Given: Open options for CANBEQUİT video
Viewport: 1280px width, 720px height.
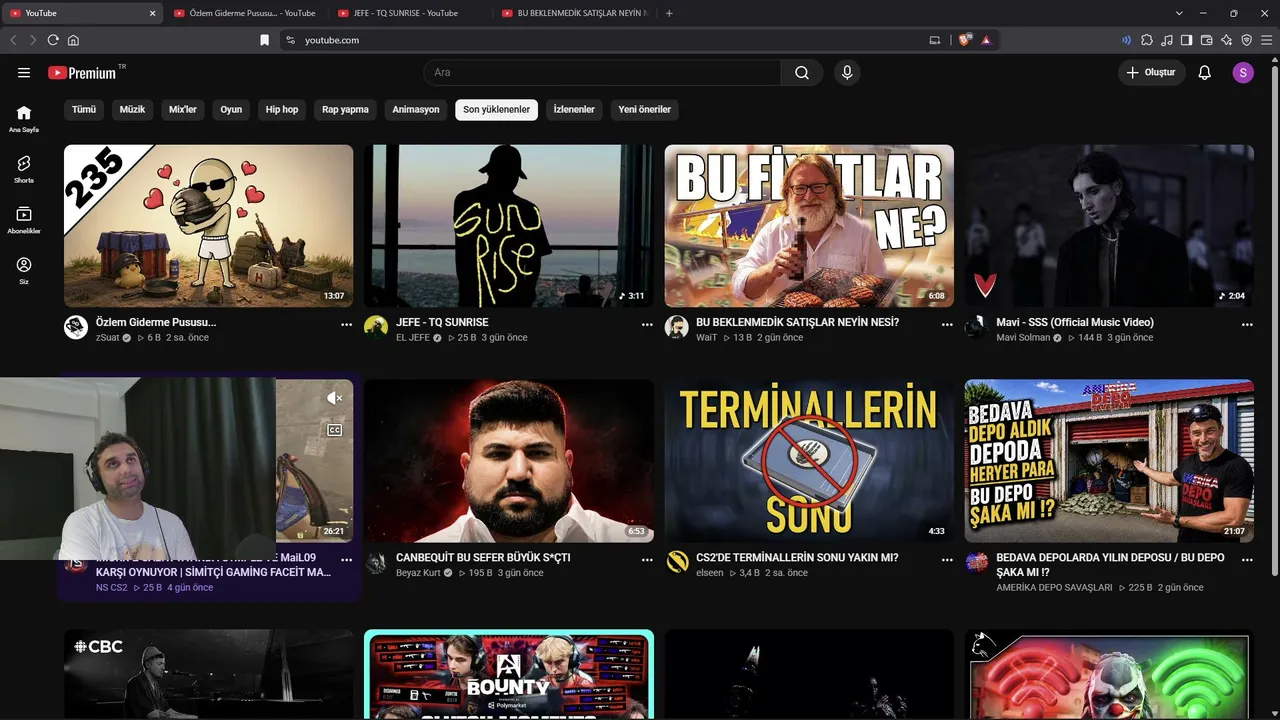Looking at the screenshot, I should [647, 559].
